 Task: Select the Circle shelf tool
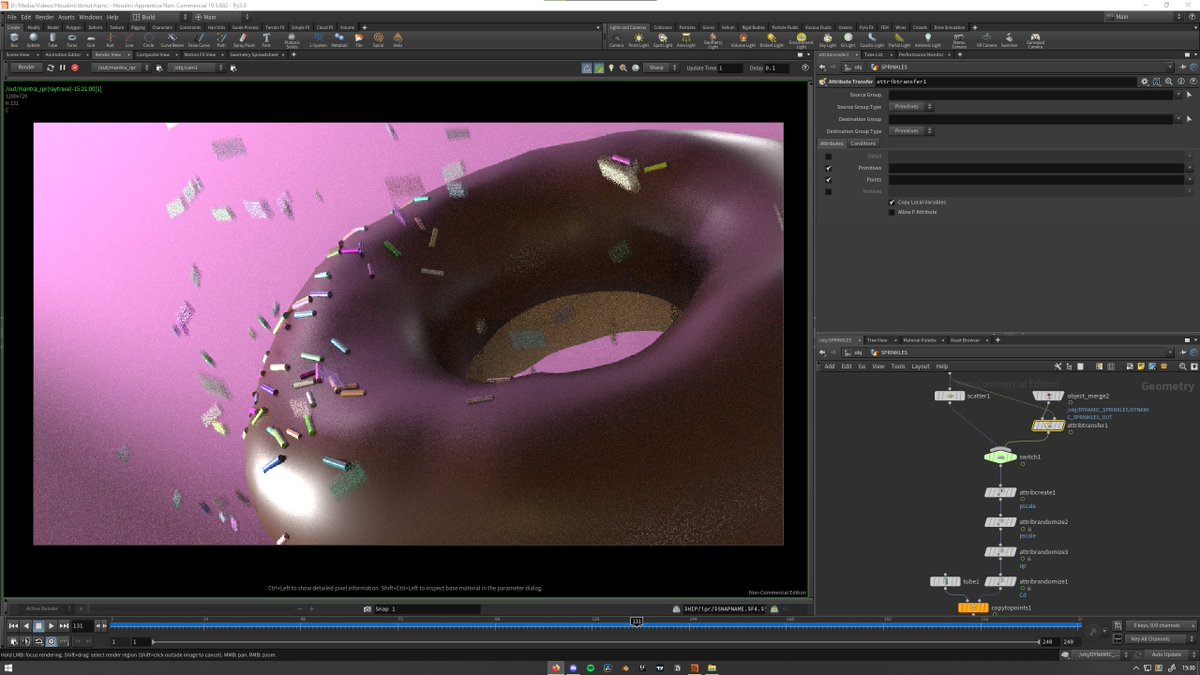click(x=148, y=40)
